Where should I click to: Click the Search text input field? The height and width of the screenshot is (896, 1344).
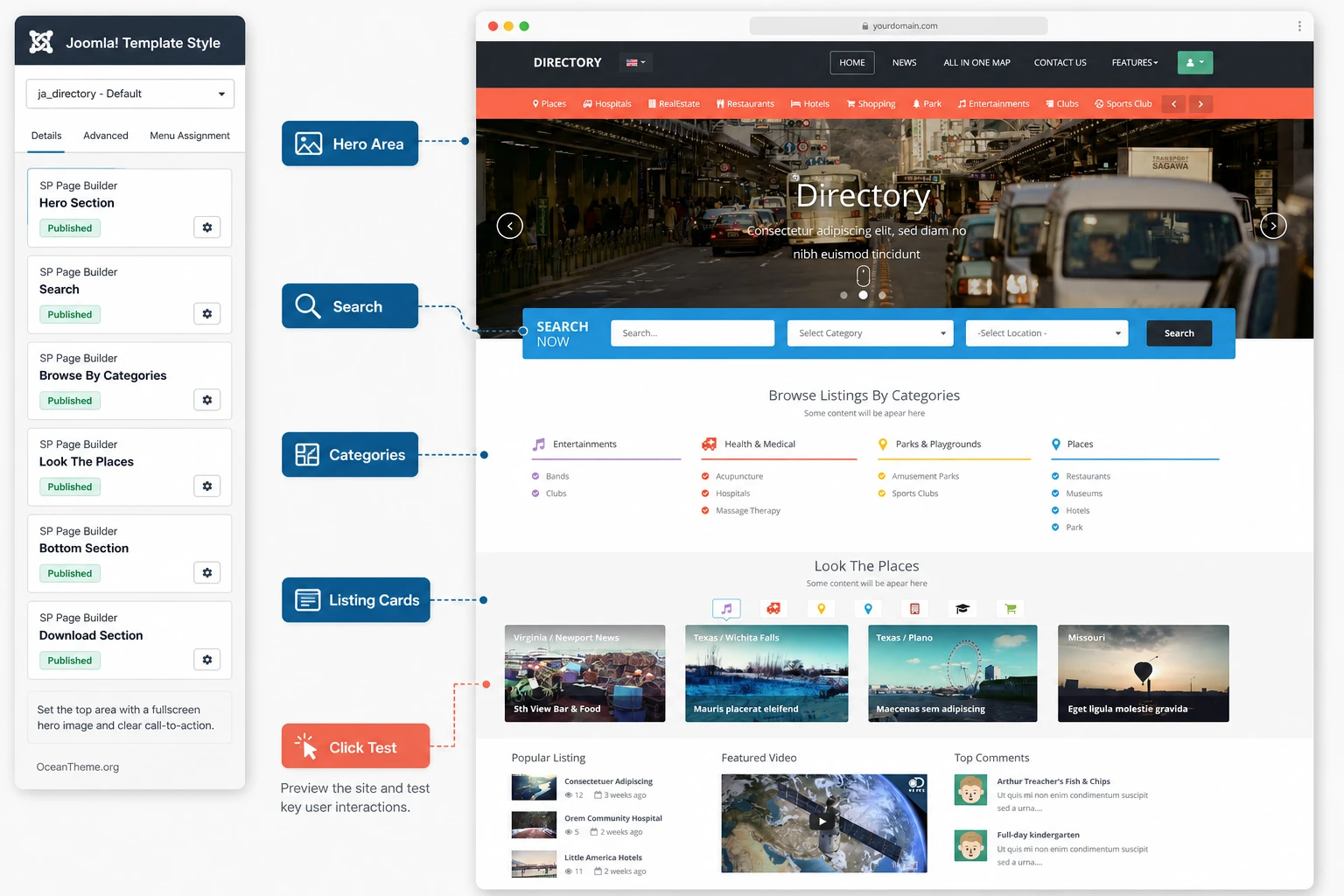tap(692, 332)
